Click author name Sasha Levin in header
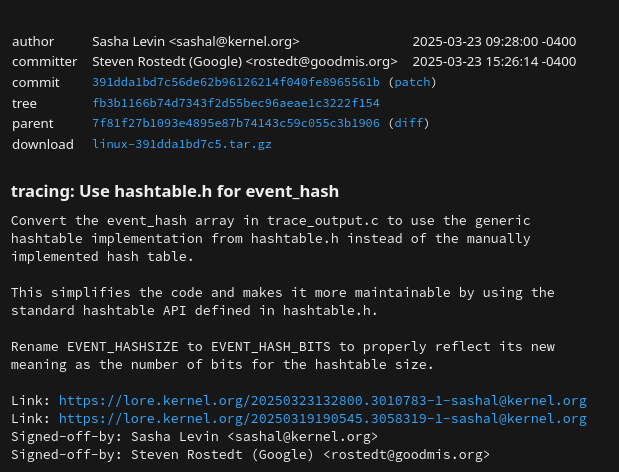The width and height of the screenshot is (619, 472). tap(195, 42)
